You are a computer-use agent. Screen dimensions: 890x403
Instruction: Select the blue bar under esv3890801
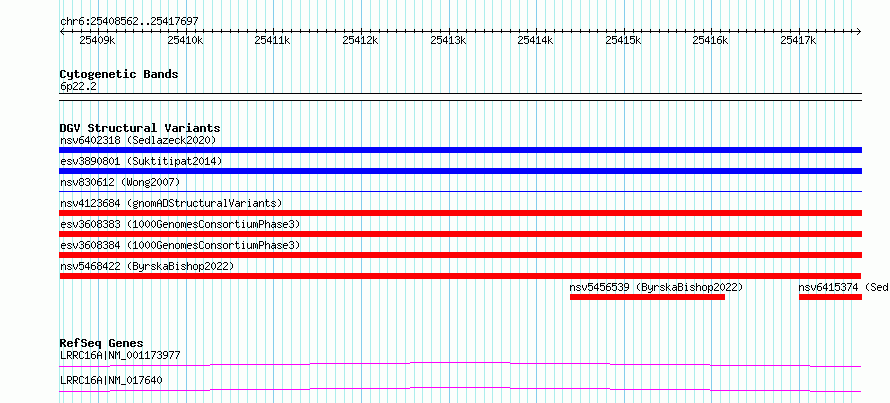(460, 171)
